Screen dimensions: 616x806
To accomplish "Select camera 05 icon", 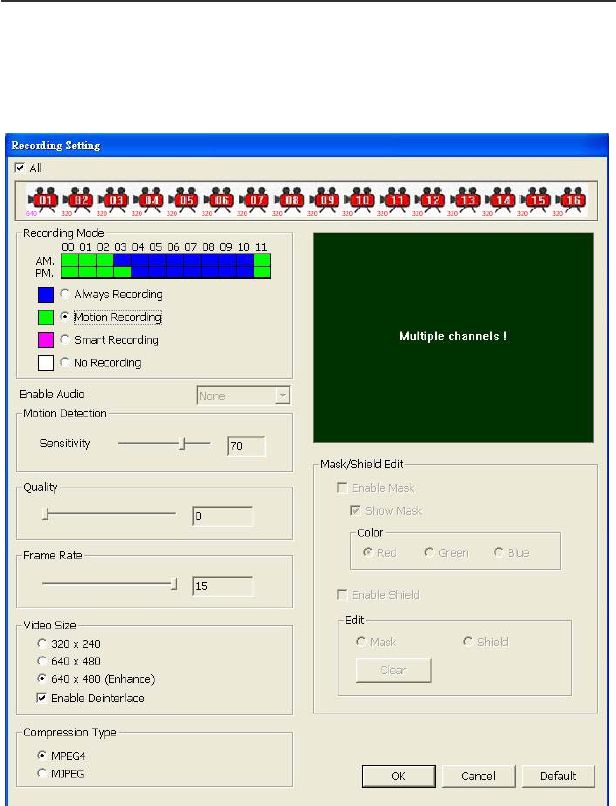I will 184,198.
